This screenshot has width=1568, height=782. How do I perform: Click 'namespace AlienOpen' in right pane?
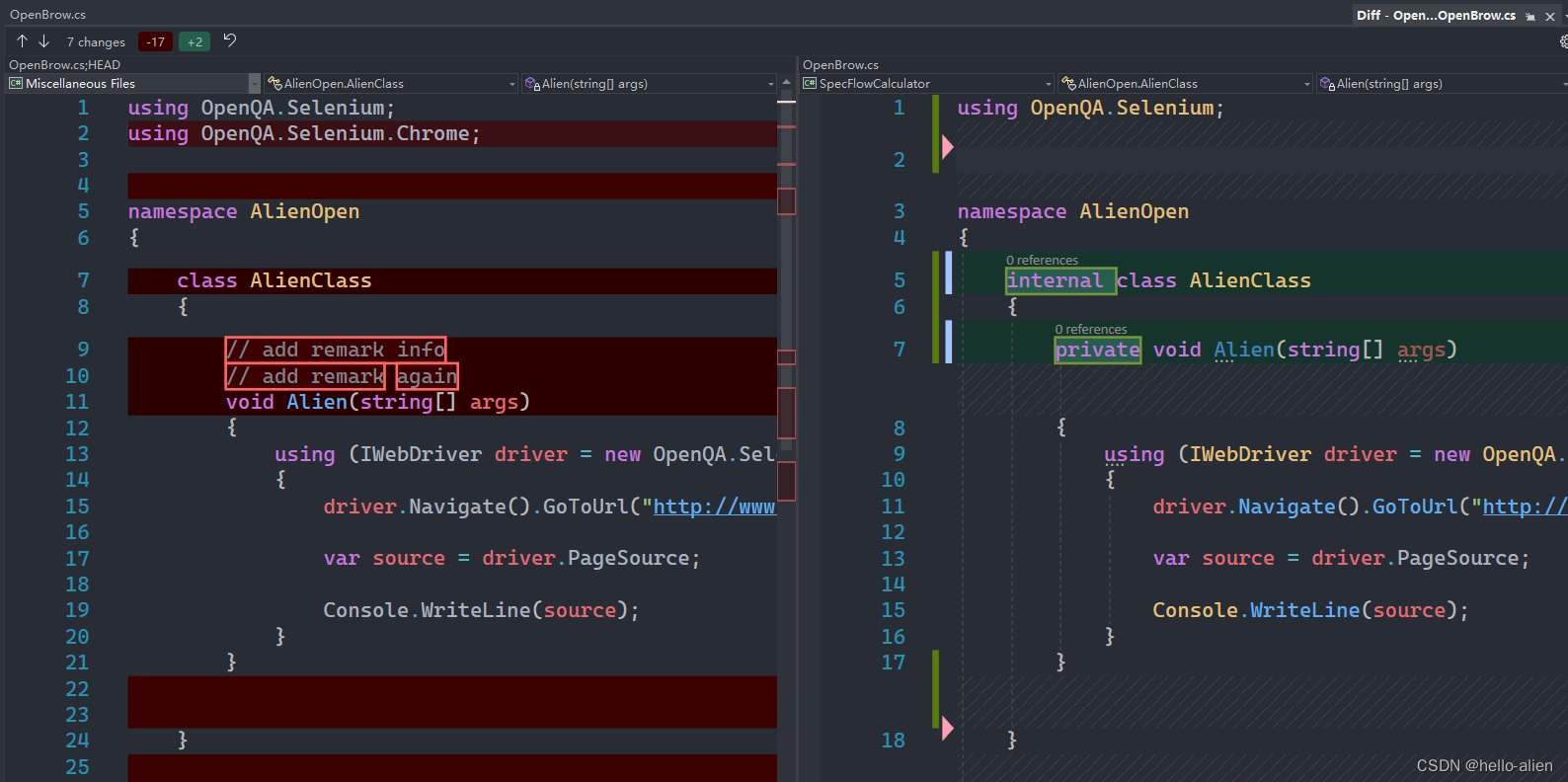pos(1073,211)
